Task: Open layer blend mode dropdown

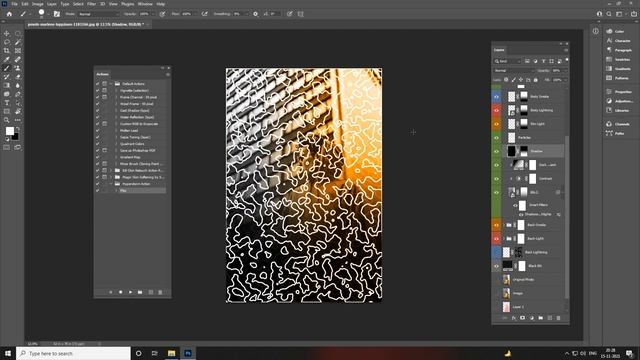Action: pos(513,71)
